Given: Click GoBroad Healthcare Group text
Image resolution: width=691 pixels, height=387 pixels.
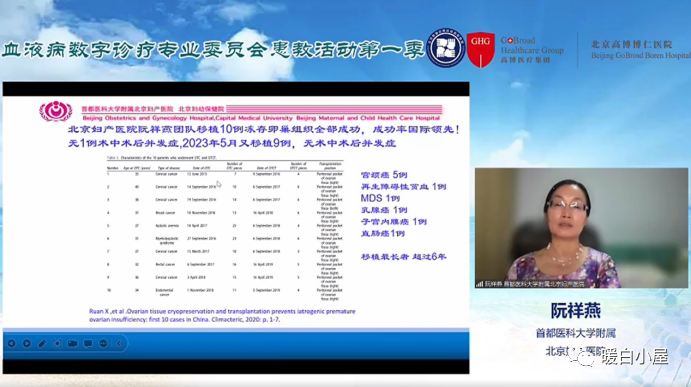Looking at the screenshot, I should pyautogui.click(x=532, y=45).
